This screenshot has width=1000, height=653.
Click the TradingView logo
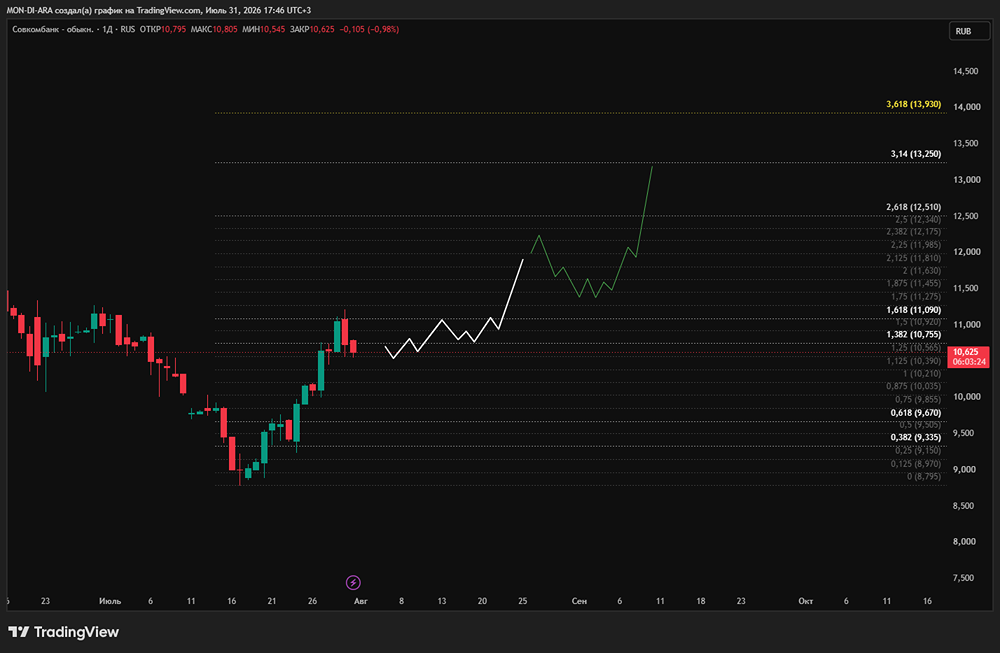click(64, 632)
